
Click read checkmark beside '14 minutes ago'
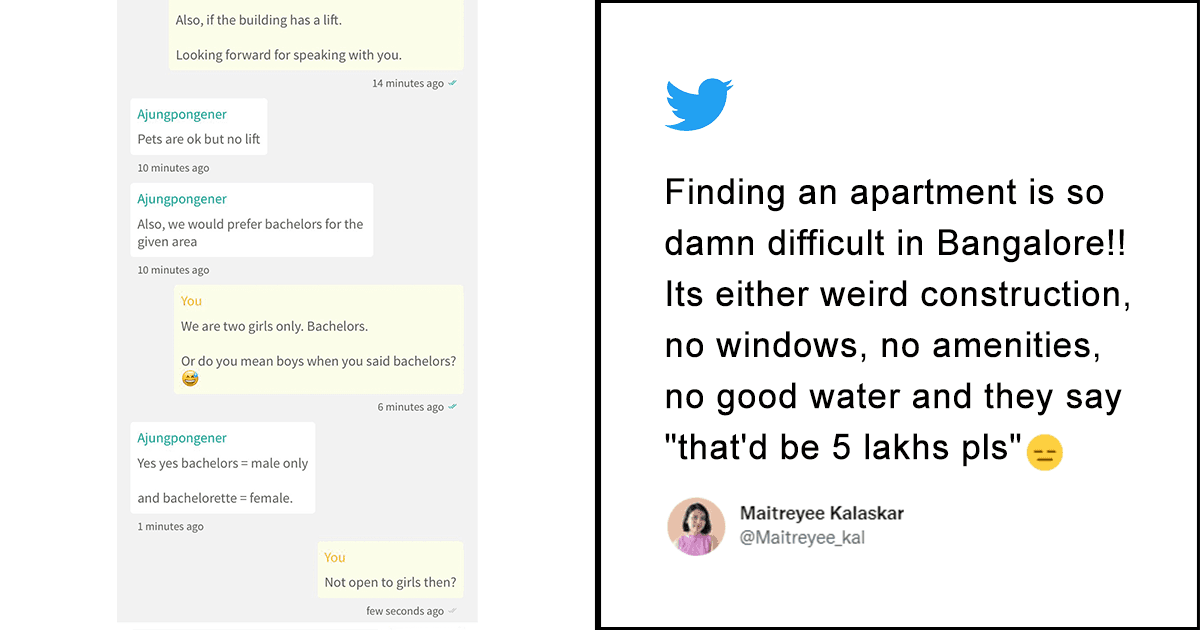(x=453, y=83)
